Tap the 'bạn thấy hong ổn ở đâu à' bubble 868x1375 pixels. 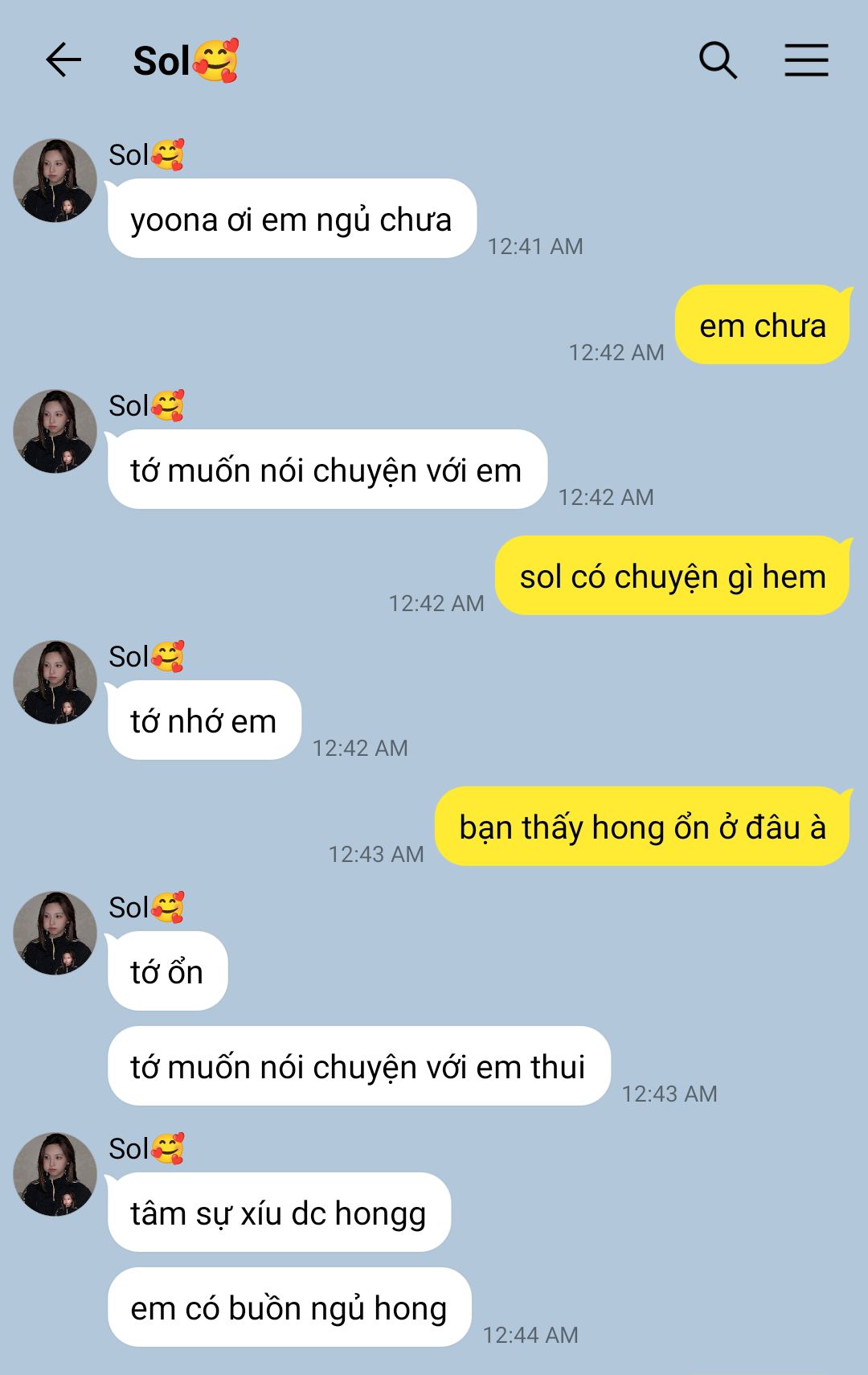pyautogui.click(x=642, y=827)
